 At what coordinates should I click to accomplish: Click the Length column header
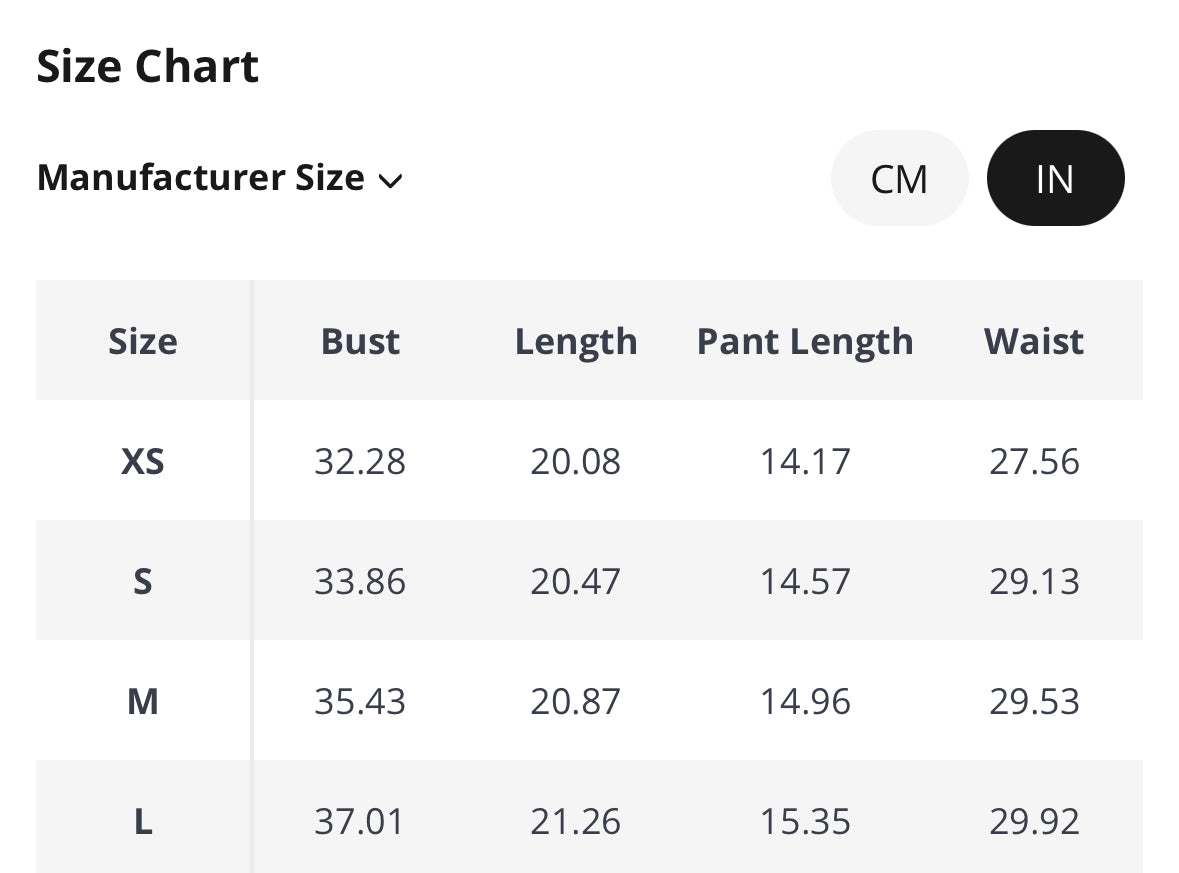tap(576, 341)
